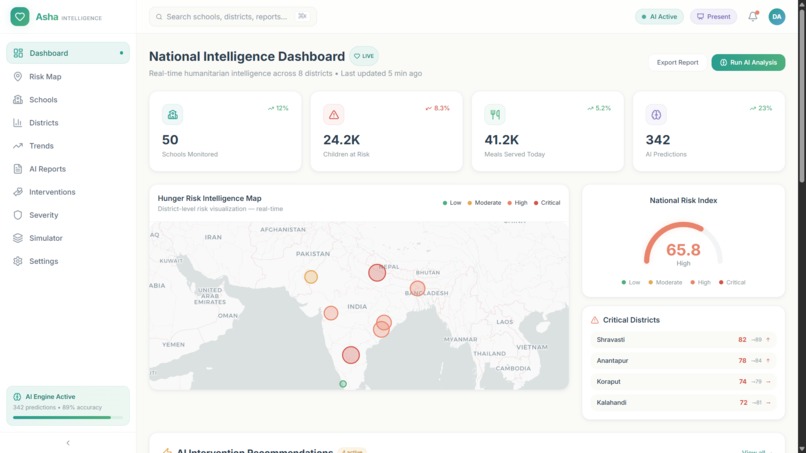Click the risk marker over Bangladesh
The image size is (806, 453).
click(417, 288)
